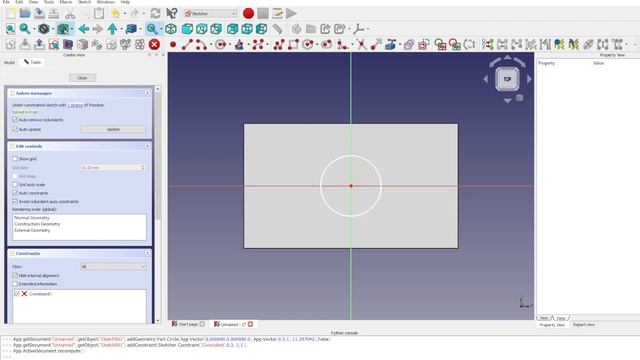Select Construction Geometry in rendering order list
Image resolution: width=640 pixels, height=360 pixels.
tap(37, 224)
